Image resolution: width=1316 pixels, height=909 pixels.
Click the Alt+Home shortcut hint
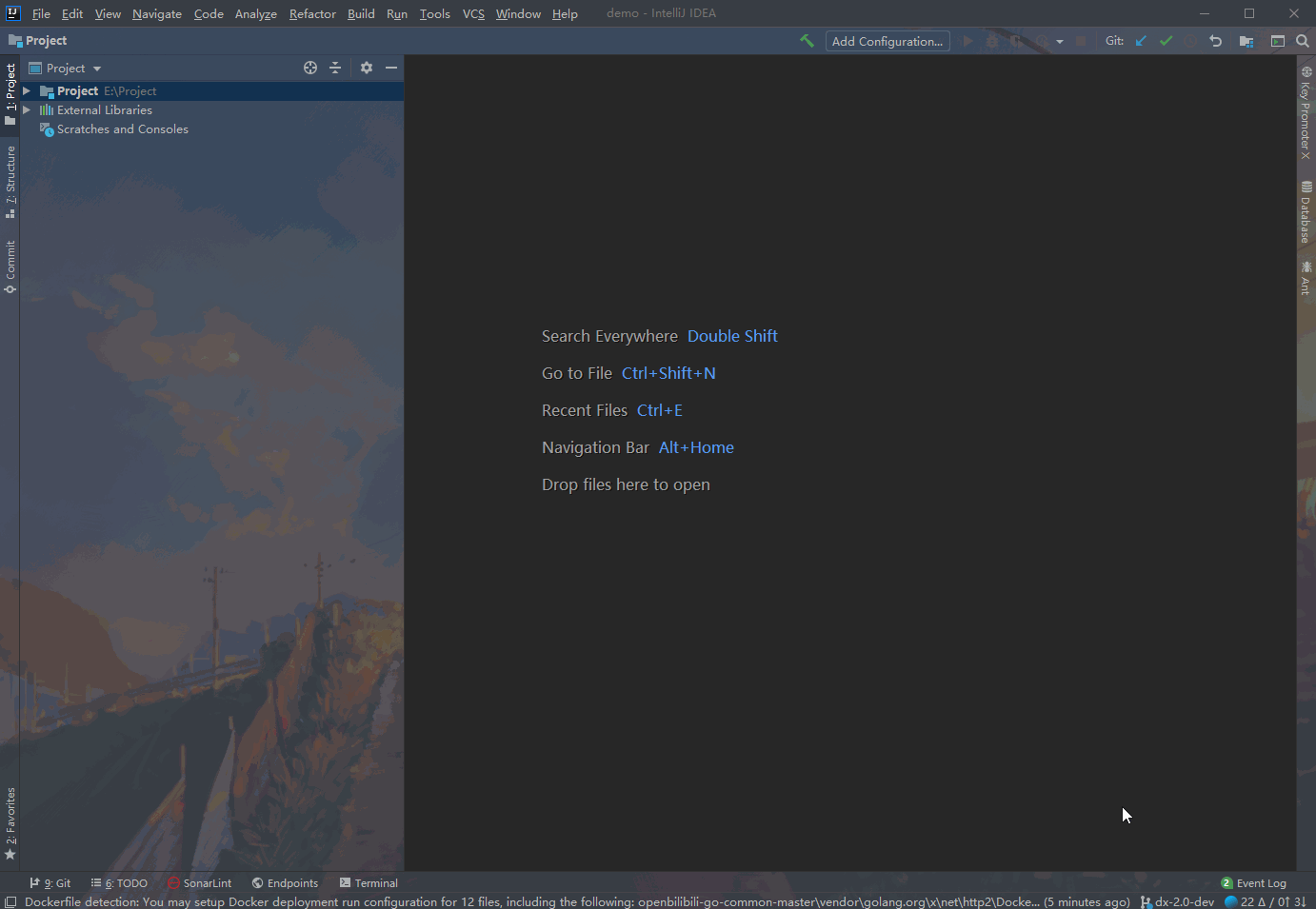click(696, 447)
